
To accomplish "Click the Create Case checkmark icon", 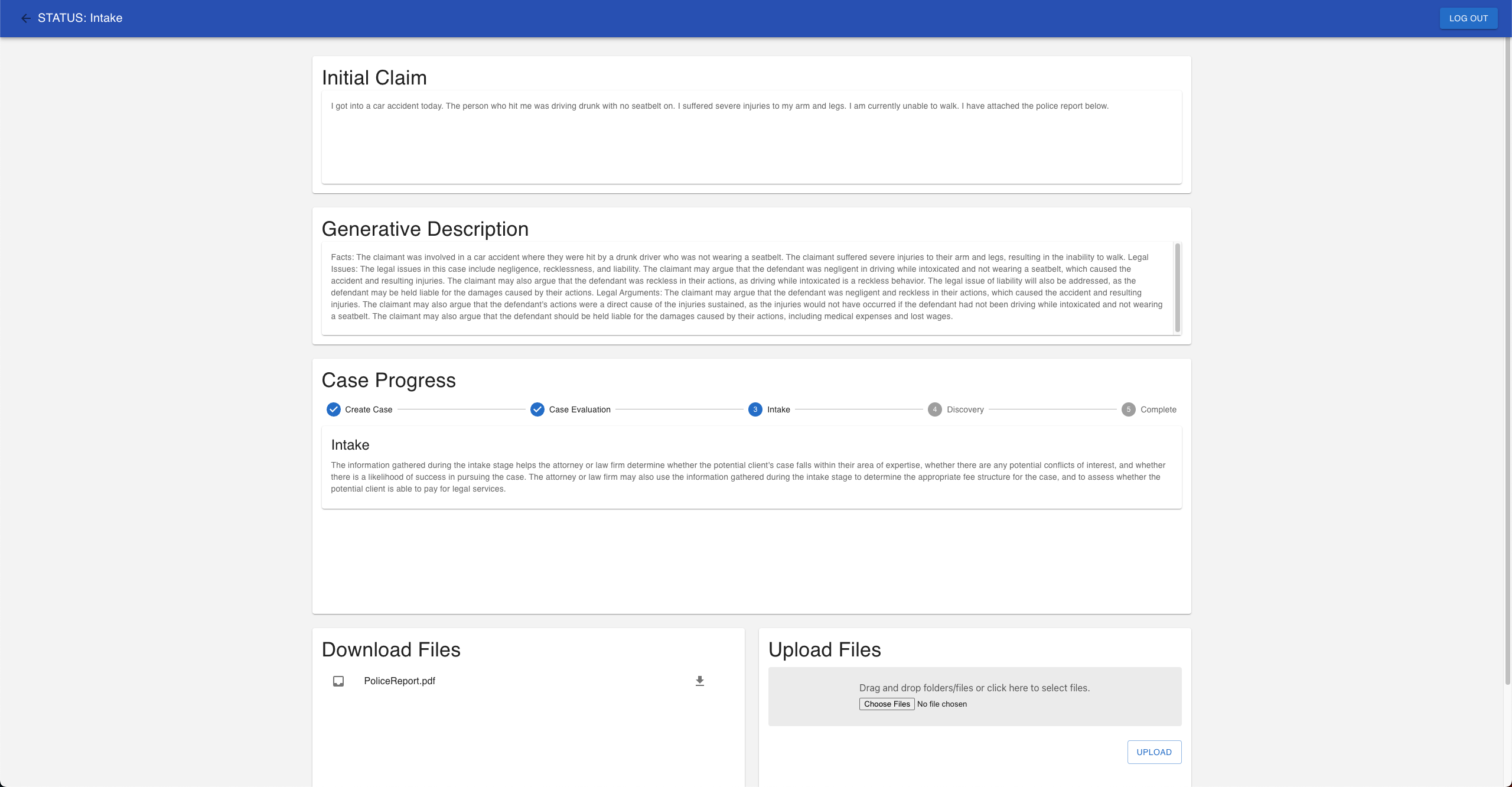I will [334, 409].
